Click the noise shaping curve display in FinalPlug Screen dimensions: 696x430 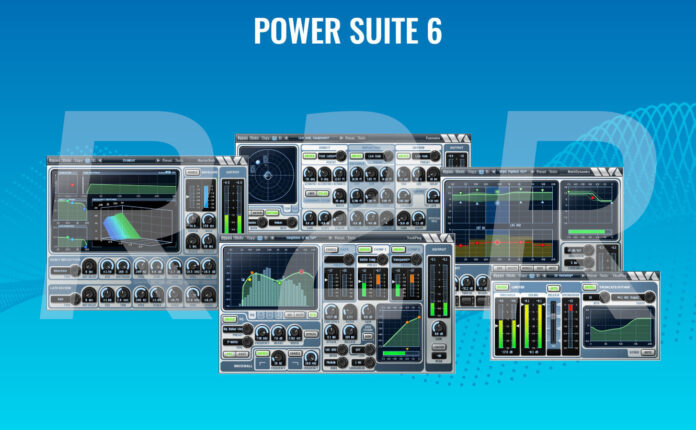[619, 327]
